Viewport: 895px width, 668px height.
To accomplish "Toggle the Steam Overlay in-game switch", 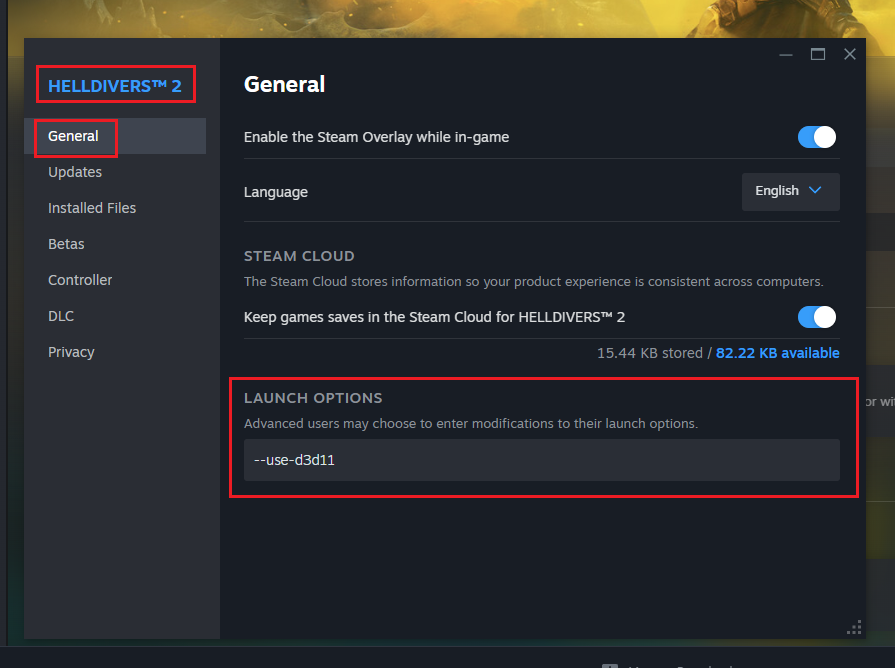I will (816, 137).
